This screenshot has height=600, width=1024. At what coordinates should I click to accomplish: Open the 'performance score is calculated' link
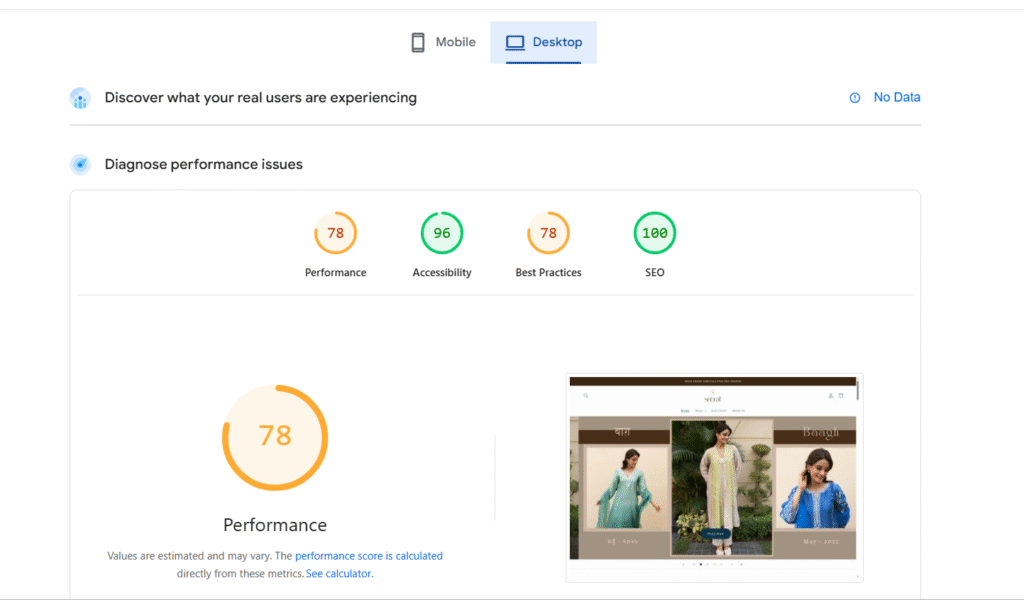click(368, 556)
